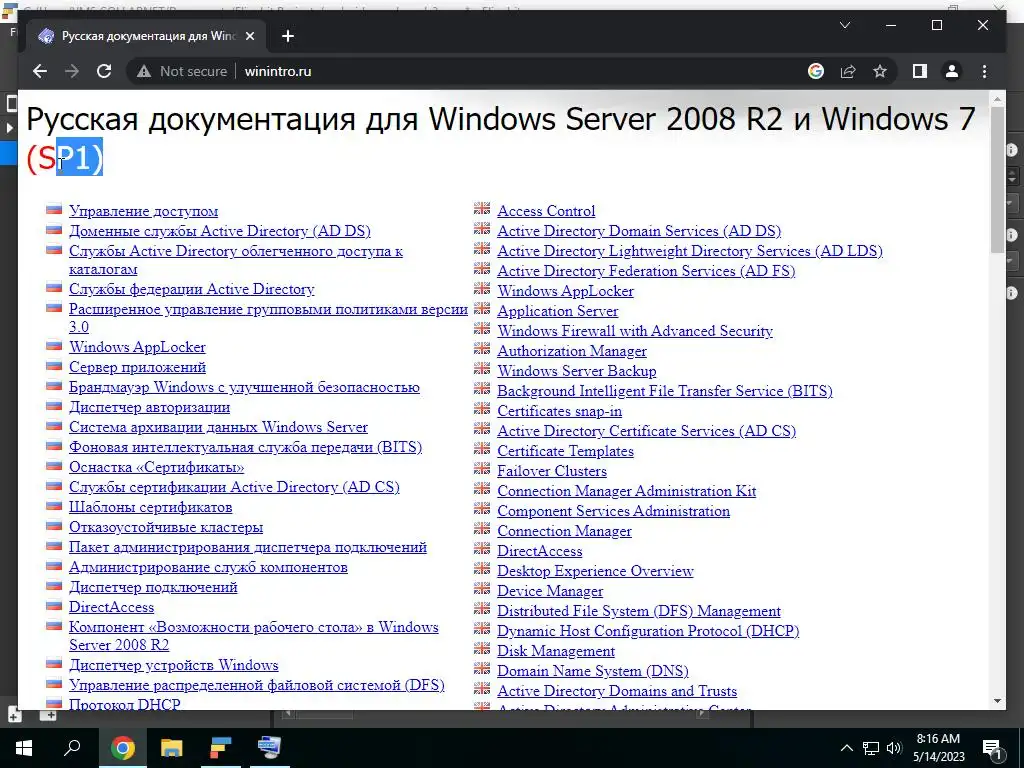Open the Device Manager link

point(550,591)
